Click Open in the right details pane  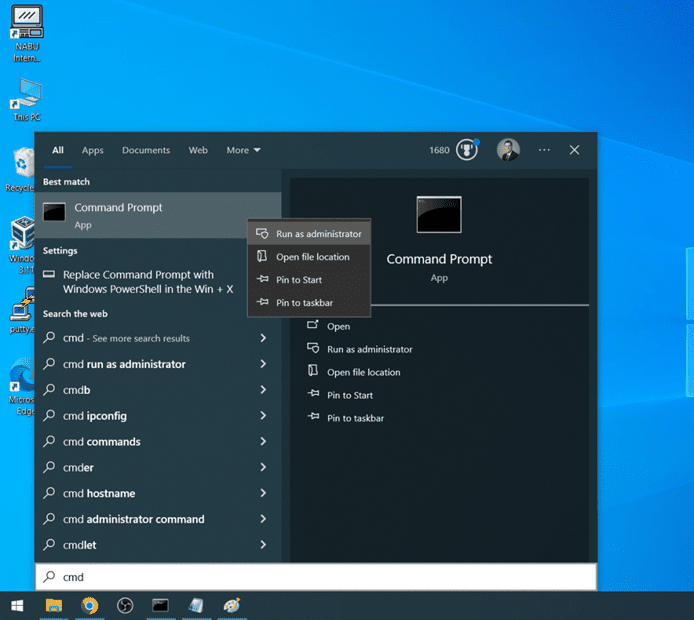tap(338, 326)
